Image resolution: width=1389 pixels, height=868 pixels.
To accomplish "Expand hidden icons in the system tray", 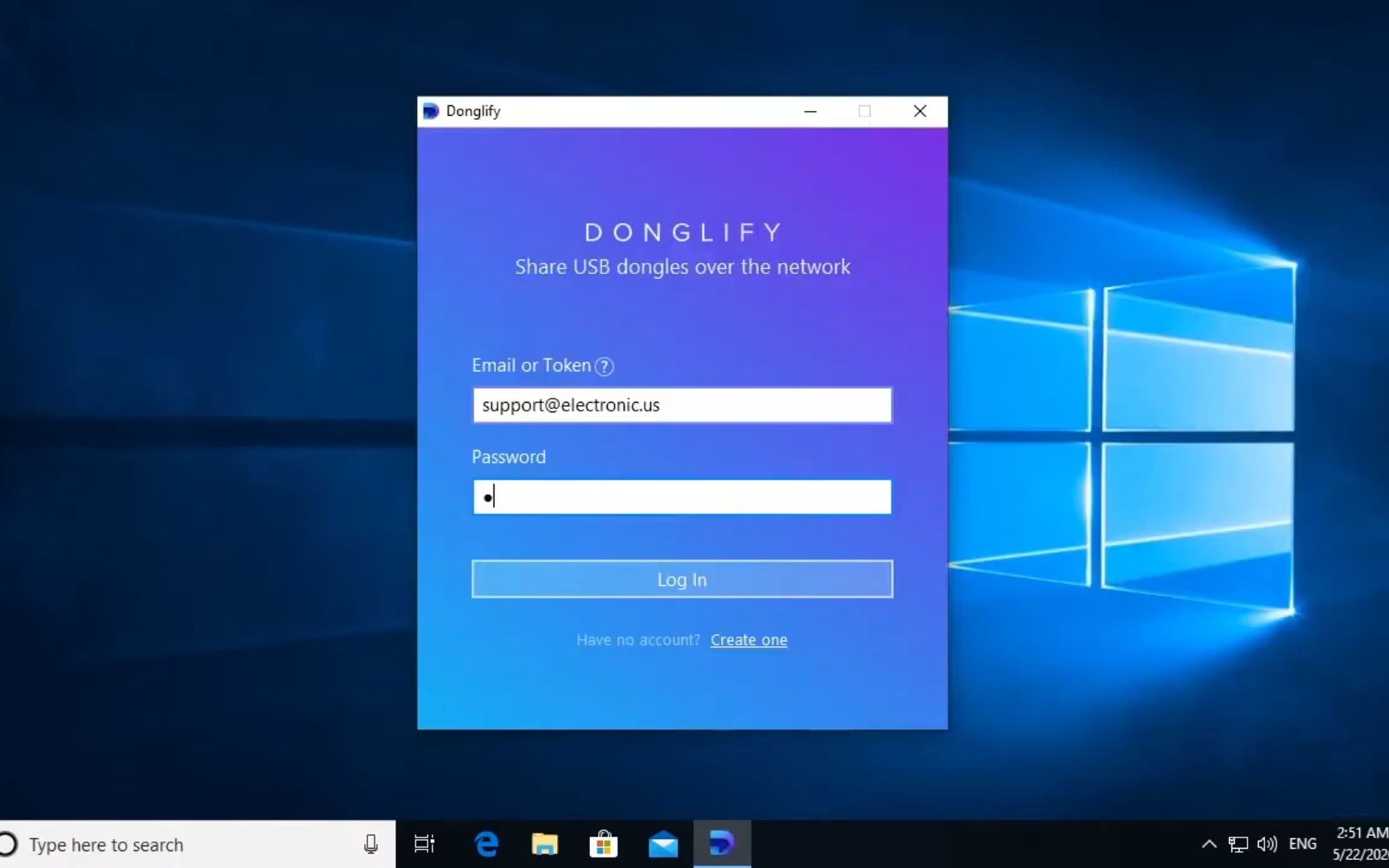I will click(x=1208, y=844).
